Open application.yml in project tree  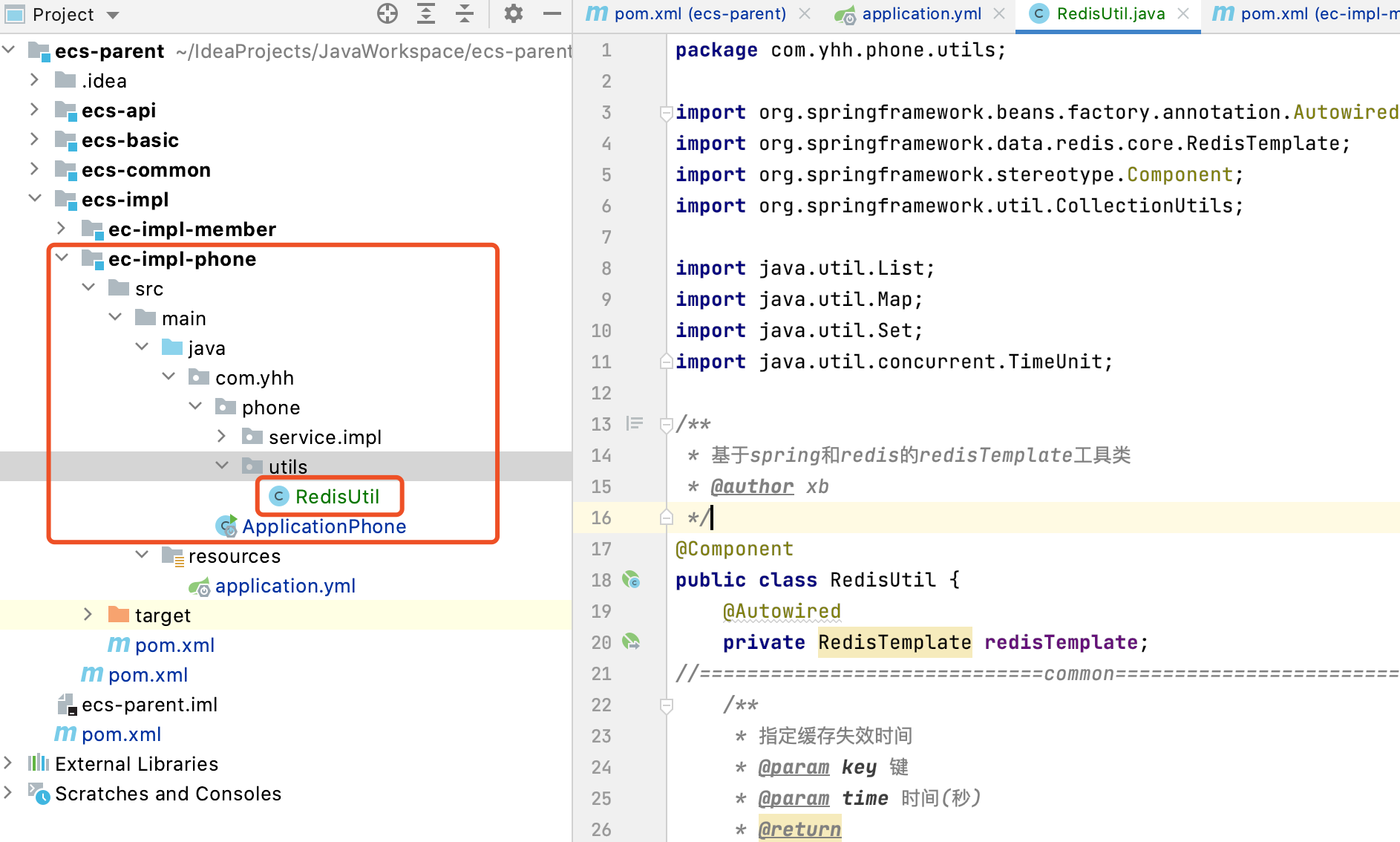[x=285, y=585]
